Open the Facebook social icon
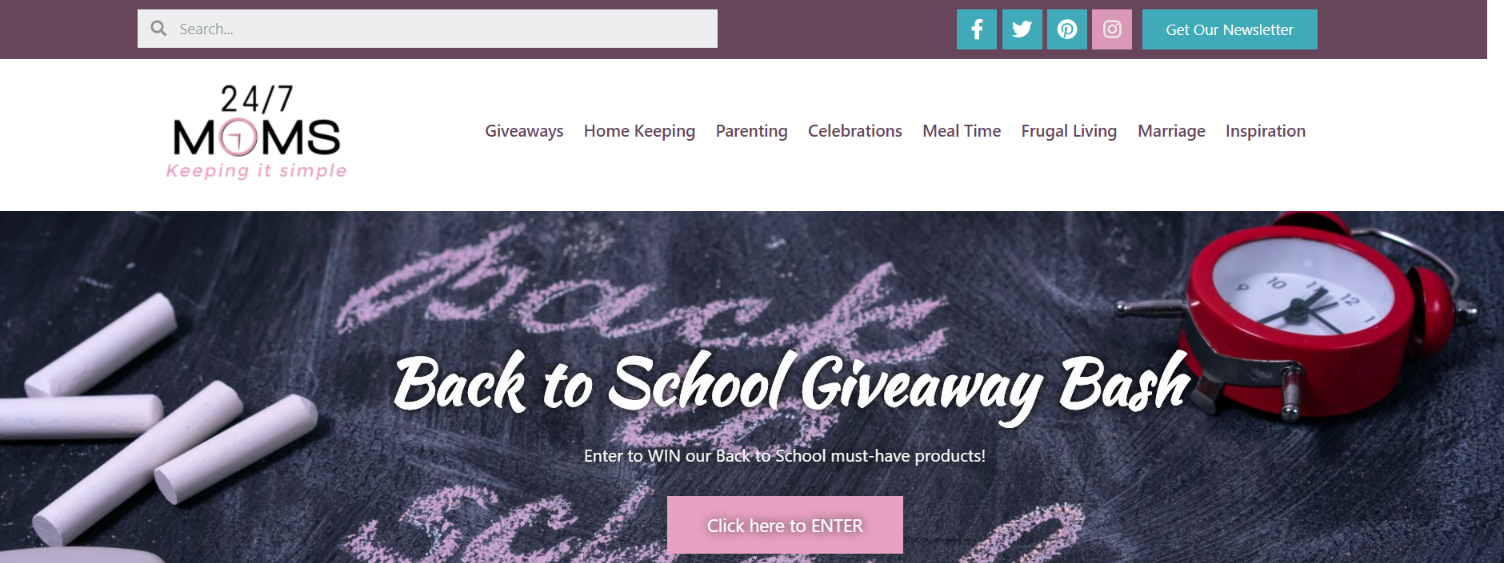Viewport: 1504px width, 563px height. click(x=977, y=29)
